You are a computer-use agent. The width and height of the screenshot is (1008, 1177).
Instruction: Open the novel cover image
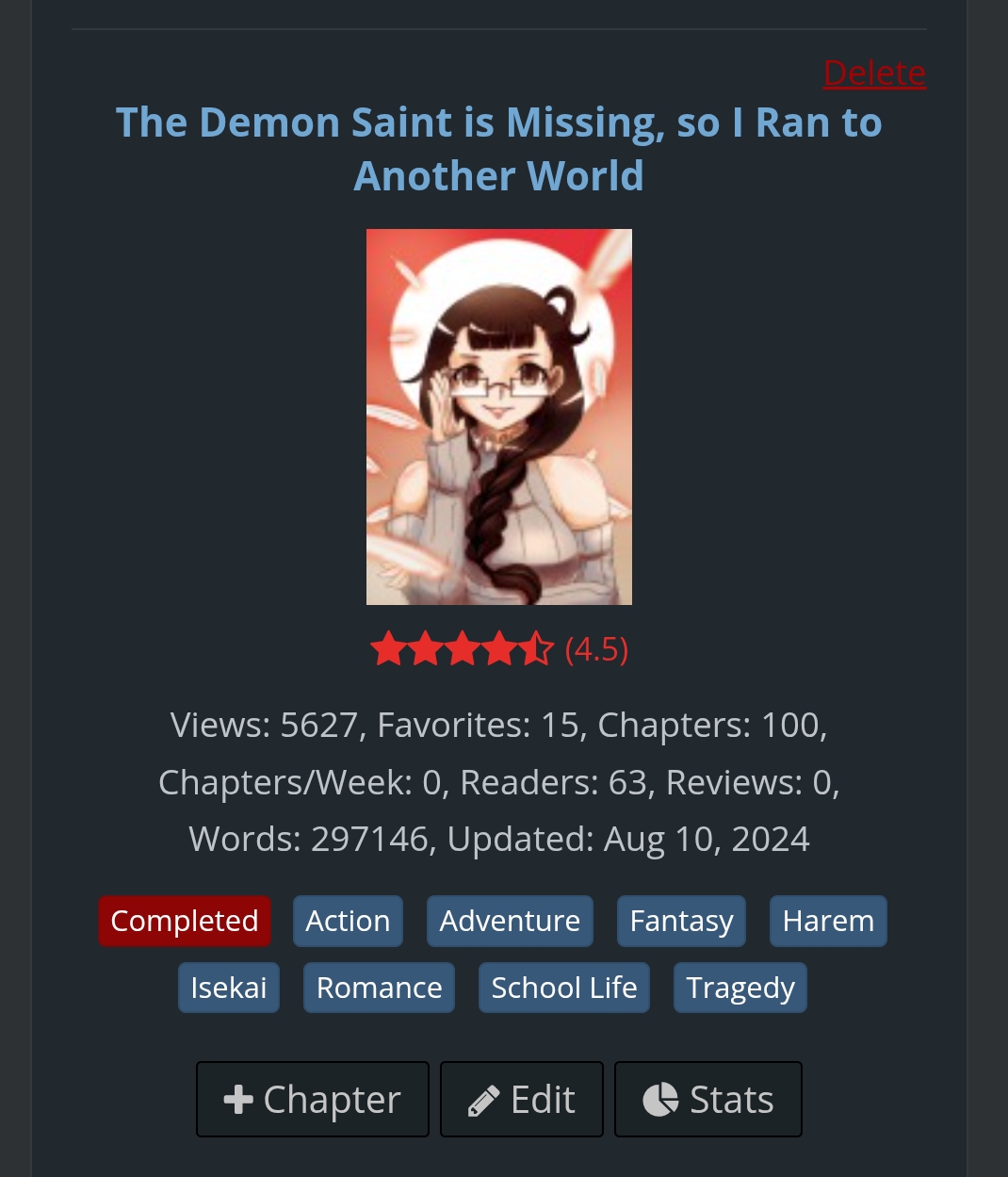(x=499, y=417)
